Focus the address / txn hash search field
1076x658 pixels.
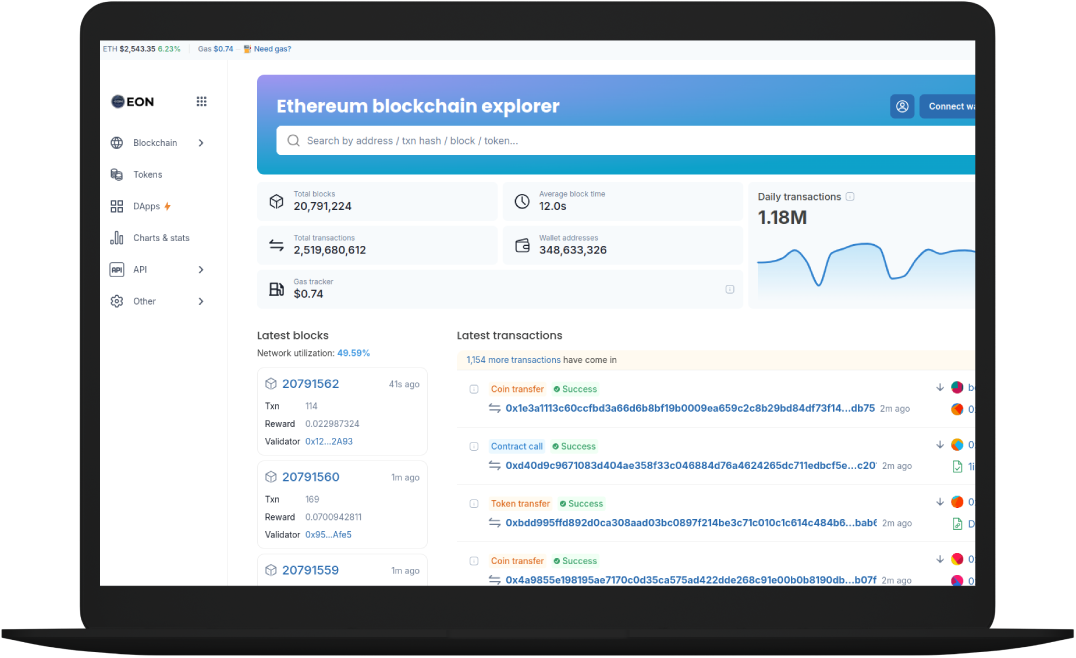626,141
